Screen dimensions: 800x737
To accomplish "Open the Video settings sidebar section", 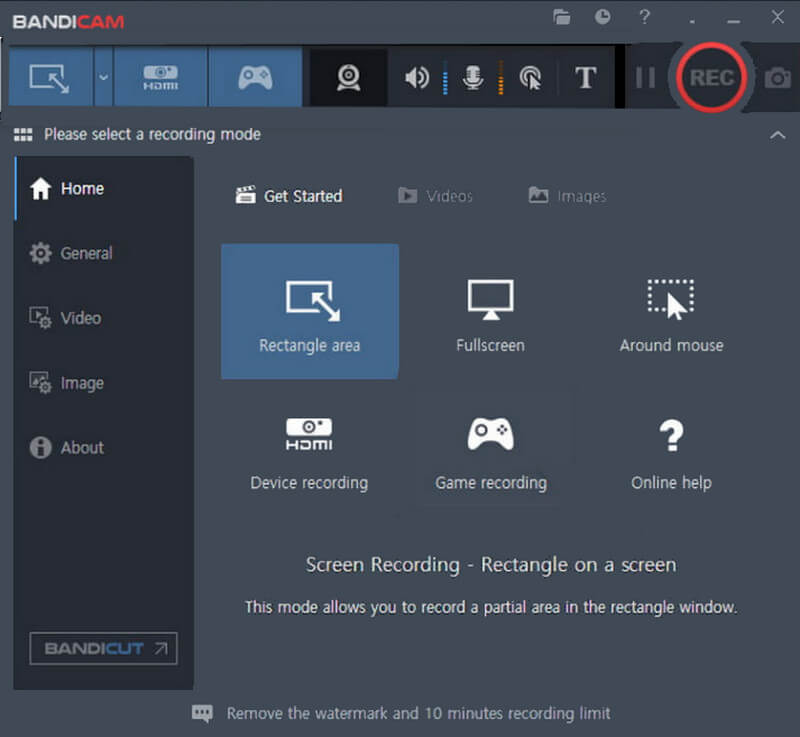I will [104, 318].
